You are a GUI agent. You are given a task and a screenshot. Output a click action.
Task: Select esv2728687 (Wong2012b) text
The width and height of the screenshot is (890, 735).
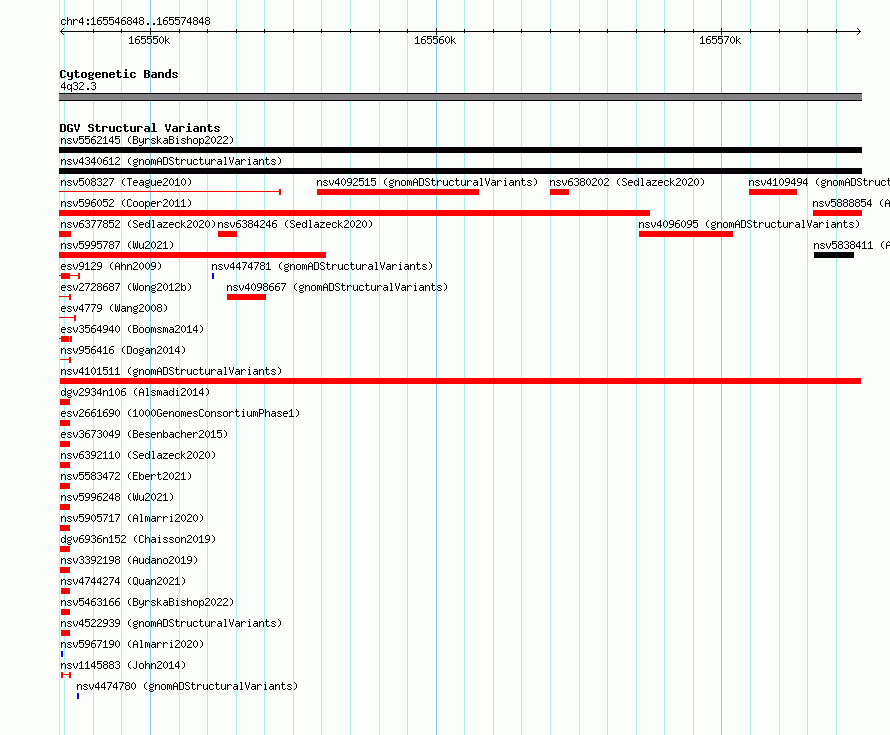(126, 287)
